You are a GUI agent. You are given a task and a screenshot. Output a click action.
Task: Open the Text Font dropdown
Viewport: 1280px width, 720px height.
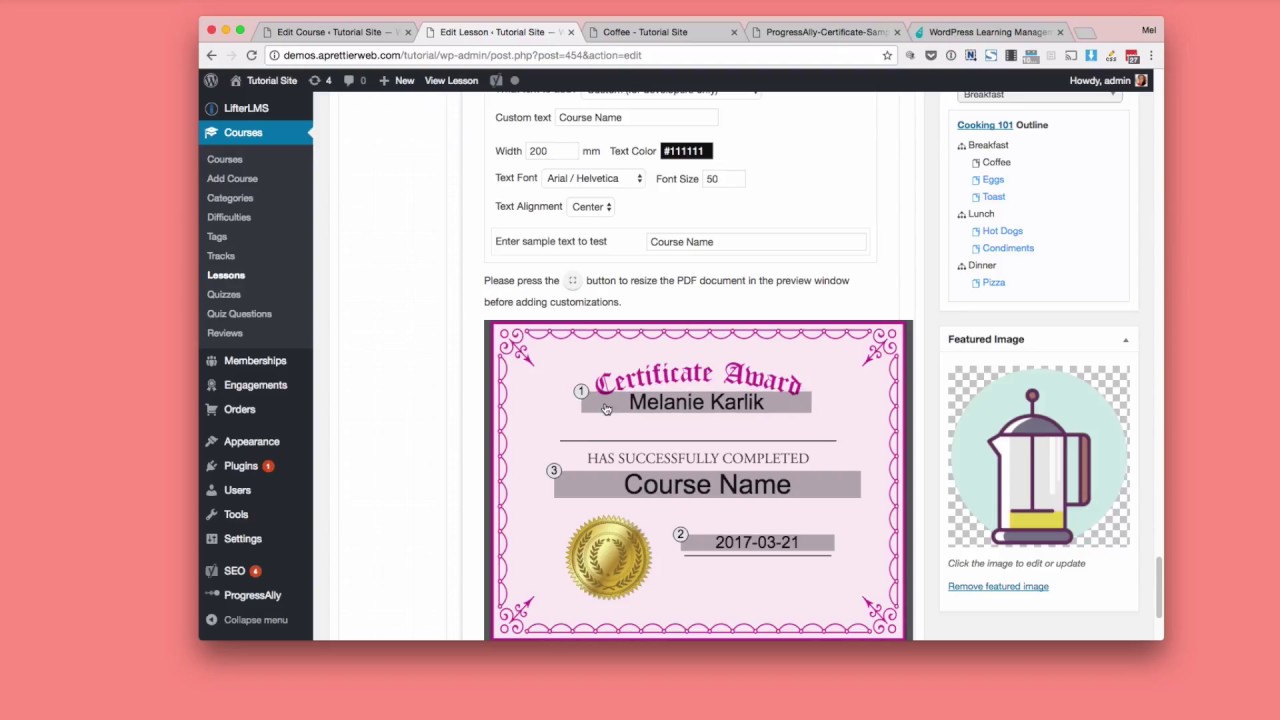pyautogui.click(x=594, y=179)
